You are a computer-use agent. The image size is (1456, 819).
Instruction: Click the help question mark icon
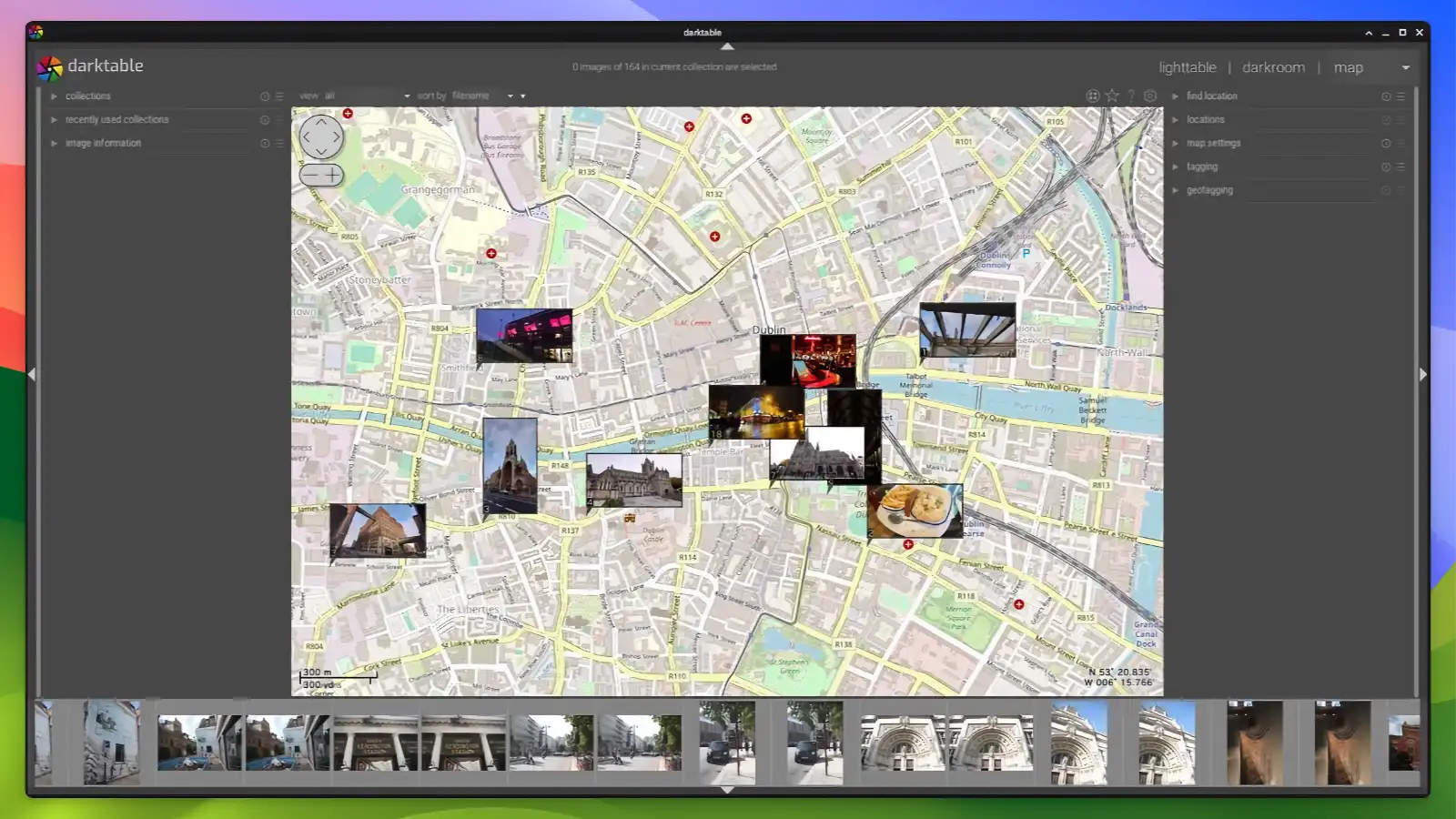(1131, 96)
